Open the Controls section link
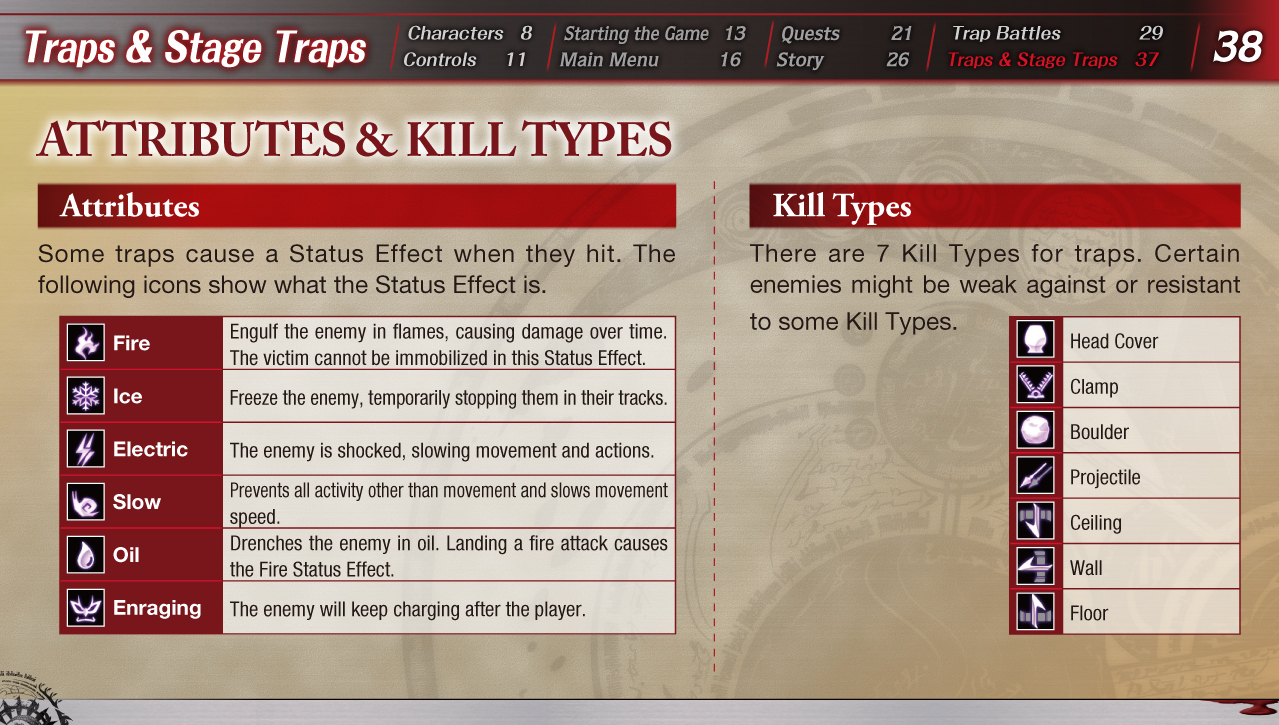The height and width of the screenshot is (725, 1279). click(x=464, y=59)
